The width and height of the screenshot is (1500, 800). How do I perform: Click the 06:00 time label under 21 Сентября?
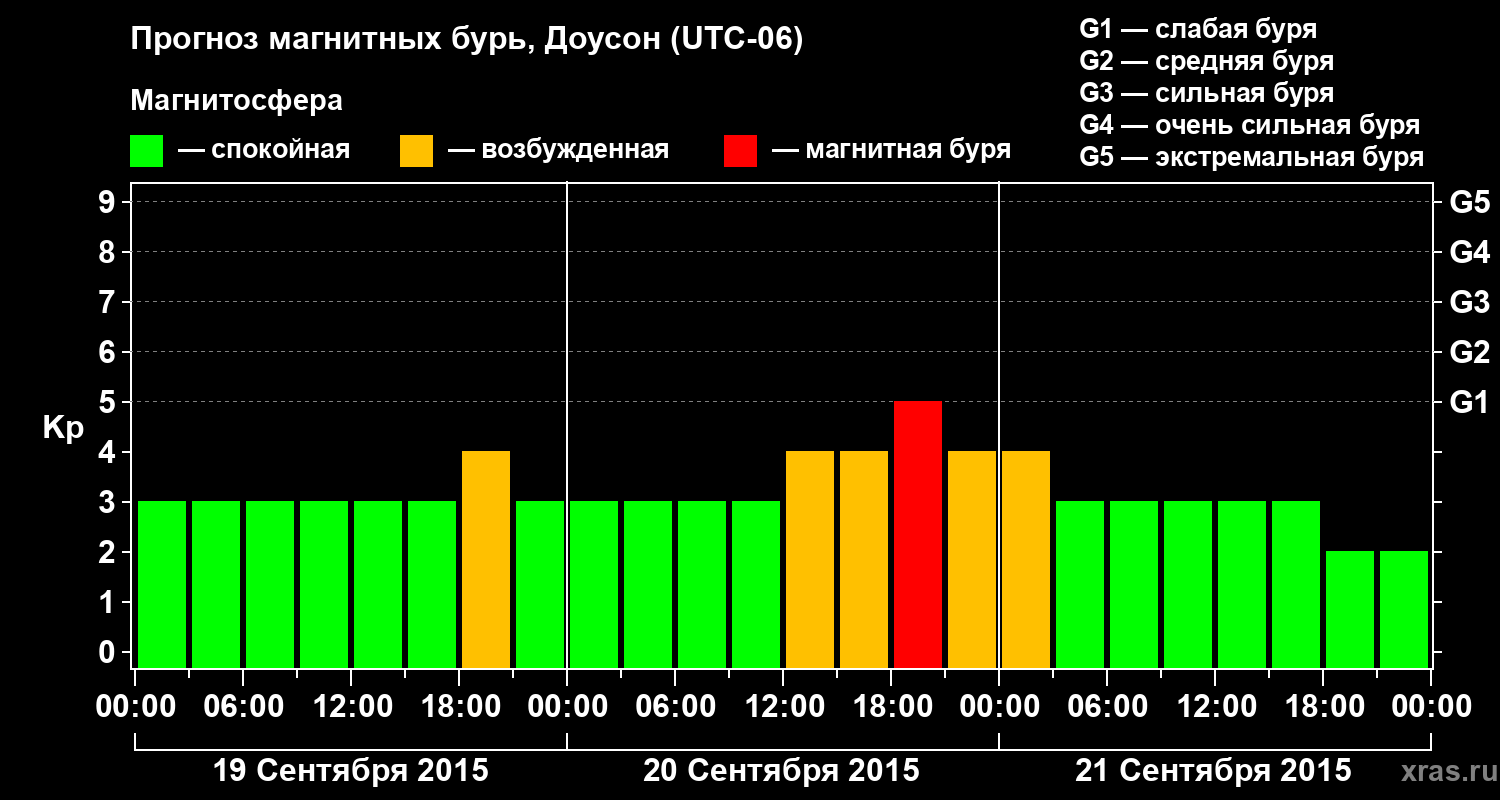coord(1107,707)
